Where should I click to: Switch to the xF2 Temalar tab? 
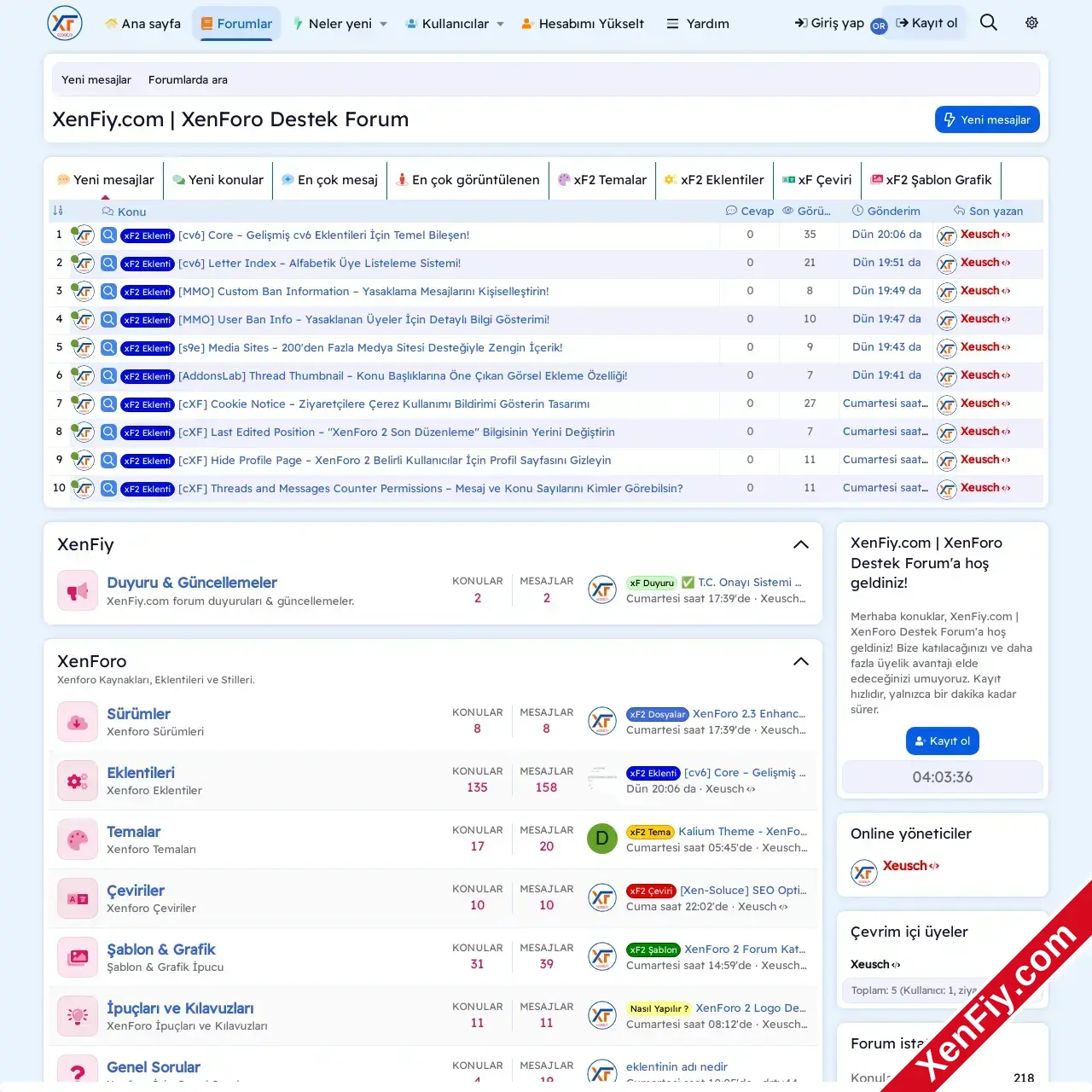[602, 180]
